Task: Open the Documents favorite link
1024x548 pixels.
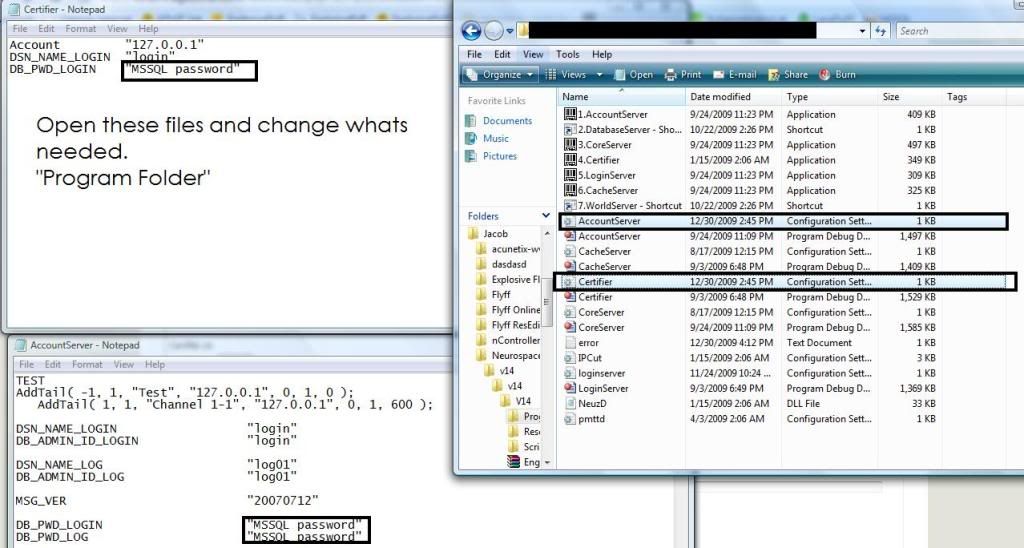Action: tap(507, 121)
